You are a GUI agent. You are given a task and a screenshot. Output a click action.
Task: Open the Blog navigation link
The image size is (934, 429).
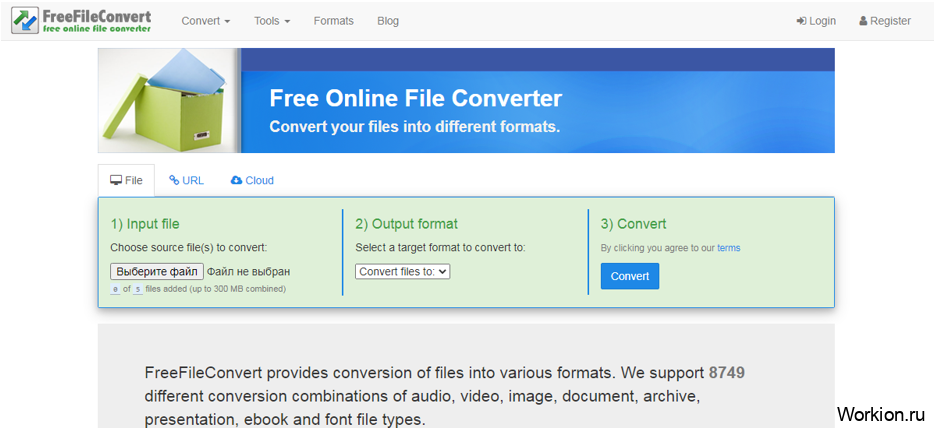388,21
